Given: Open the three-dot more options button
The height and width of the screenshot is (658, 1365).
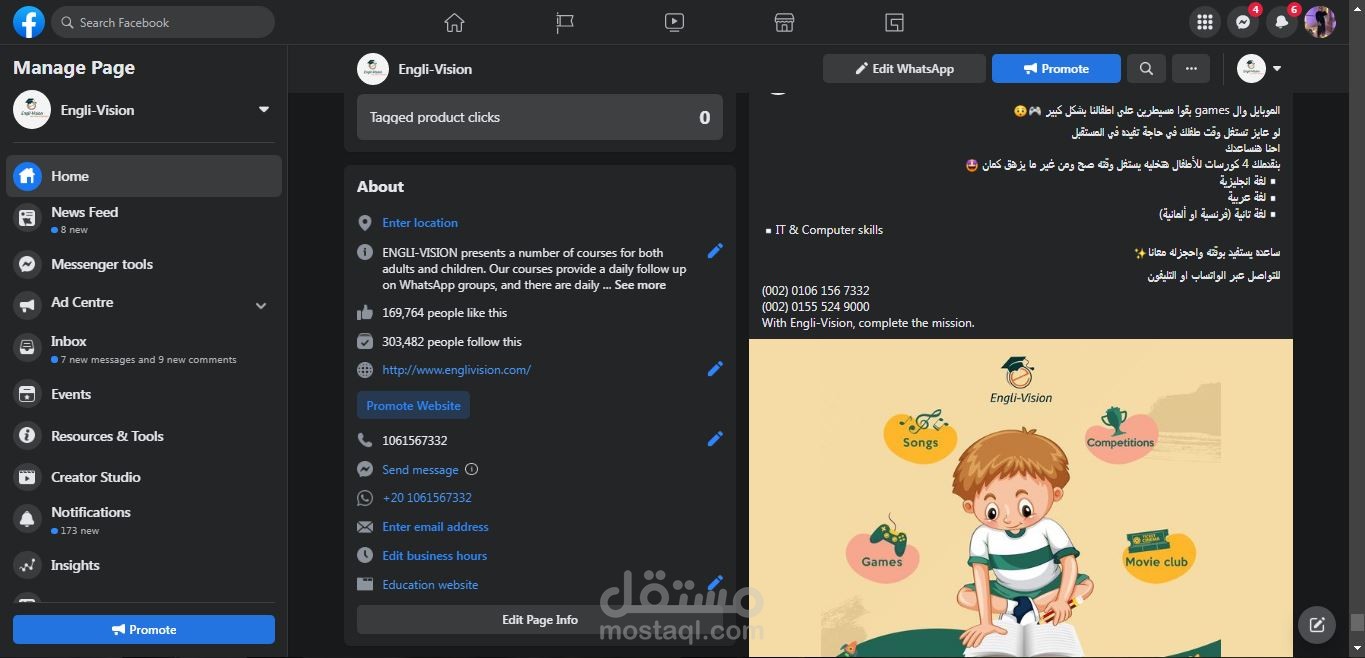Looking at the screenshot, I should (1190, 69).
